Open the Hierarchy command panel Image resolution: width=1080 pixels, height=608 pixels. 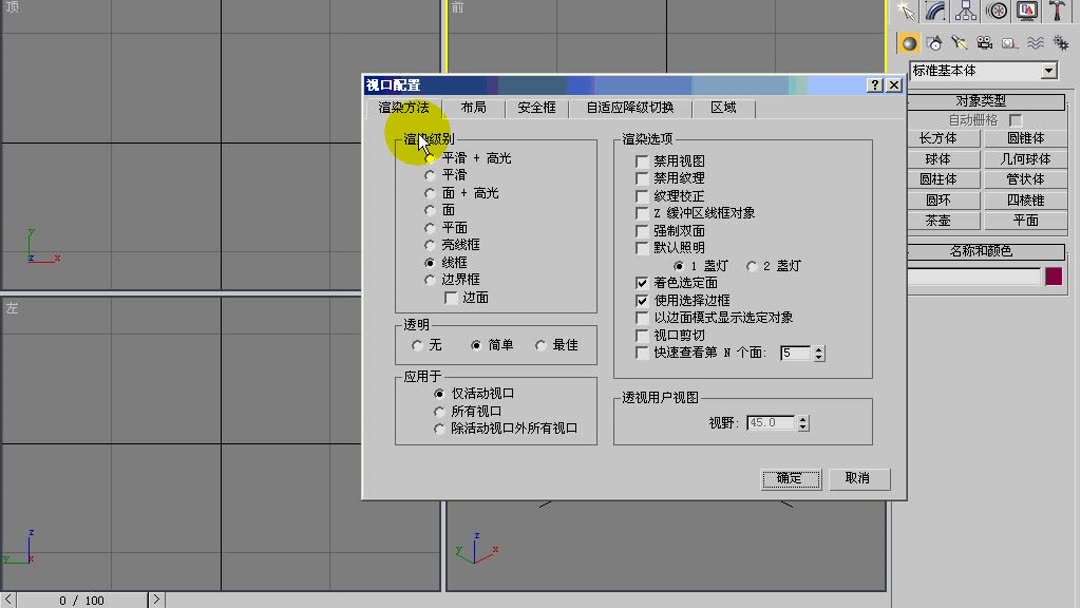pos(965,11)
